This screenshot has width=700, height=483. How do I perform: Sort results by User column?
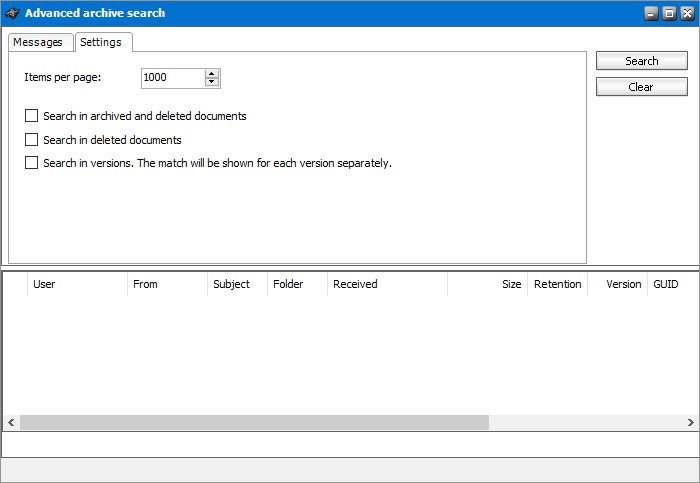[x=77, y=284]
